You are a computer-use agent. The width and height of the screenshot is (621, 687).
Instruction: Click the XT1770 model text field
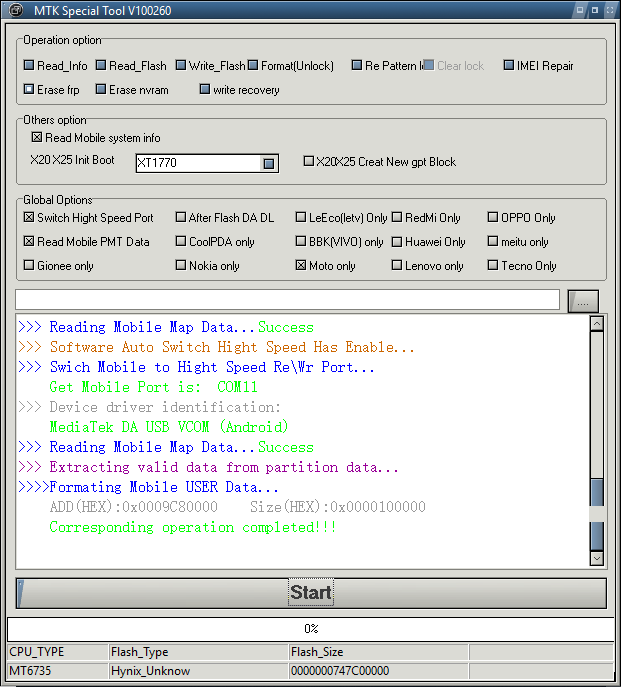click(x=198, y=163)
